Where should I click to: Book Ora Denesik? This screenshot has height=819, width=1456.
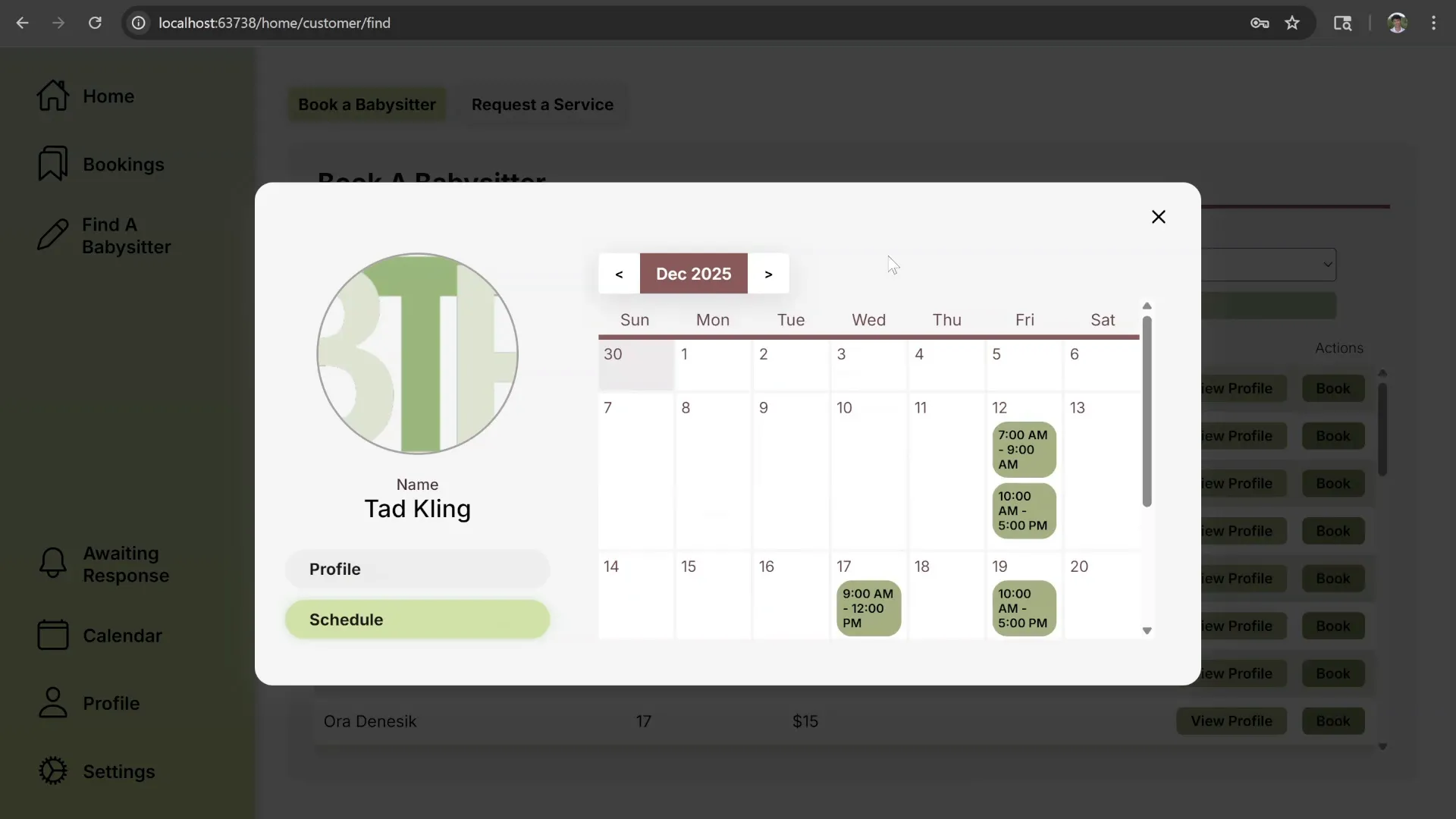pyautogui.click(x=1332, y=721)
